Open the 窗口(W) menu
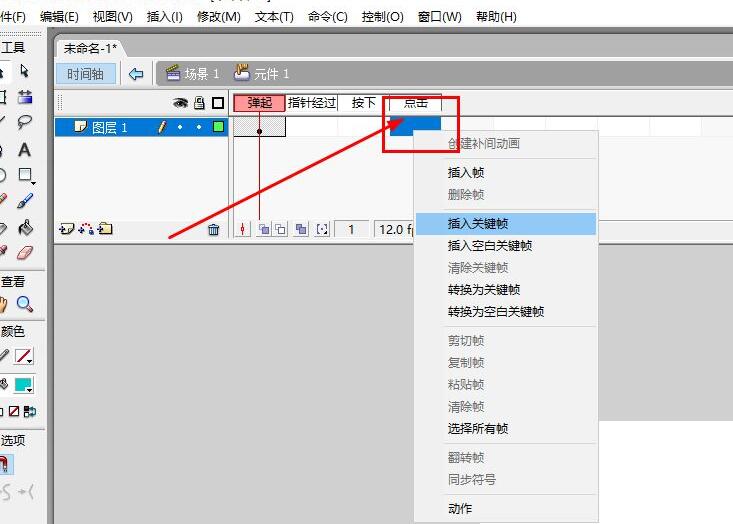733x524 pixels. click(440, 17)
